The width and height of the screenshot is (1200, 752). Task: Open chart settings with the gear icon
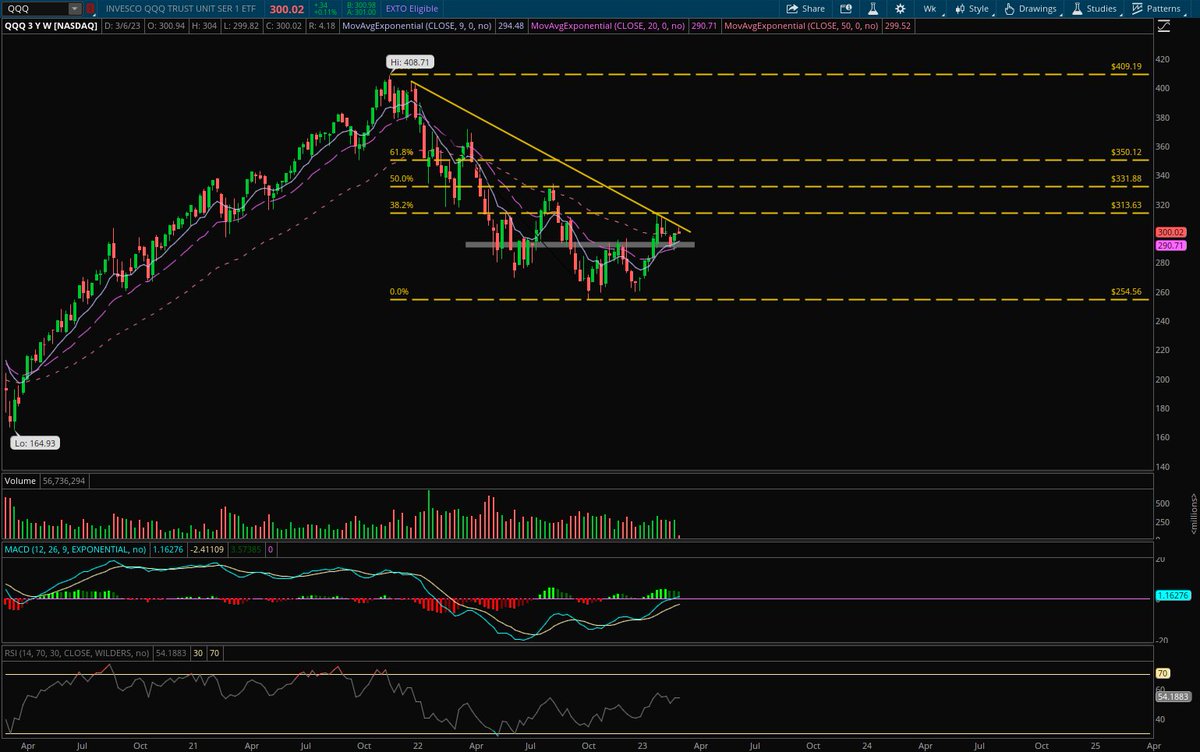[899, 9]
